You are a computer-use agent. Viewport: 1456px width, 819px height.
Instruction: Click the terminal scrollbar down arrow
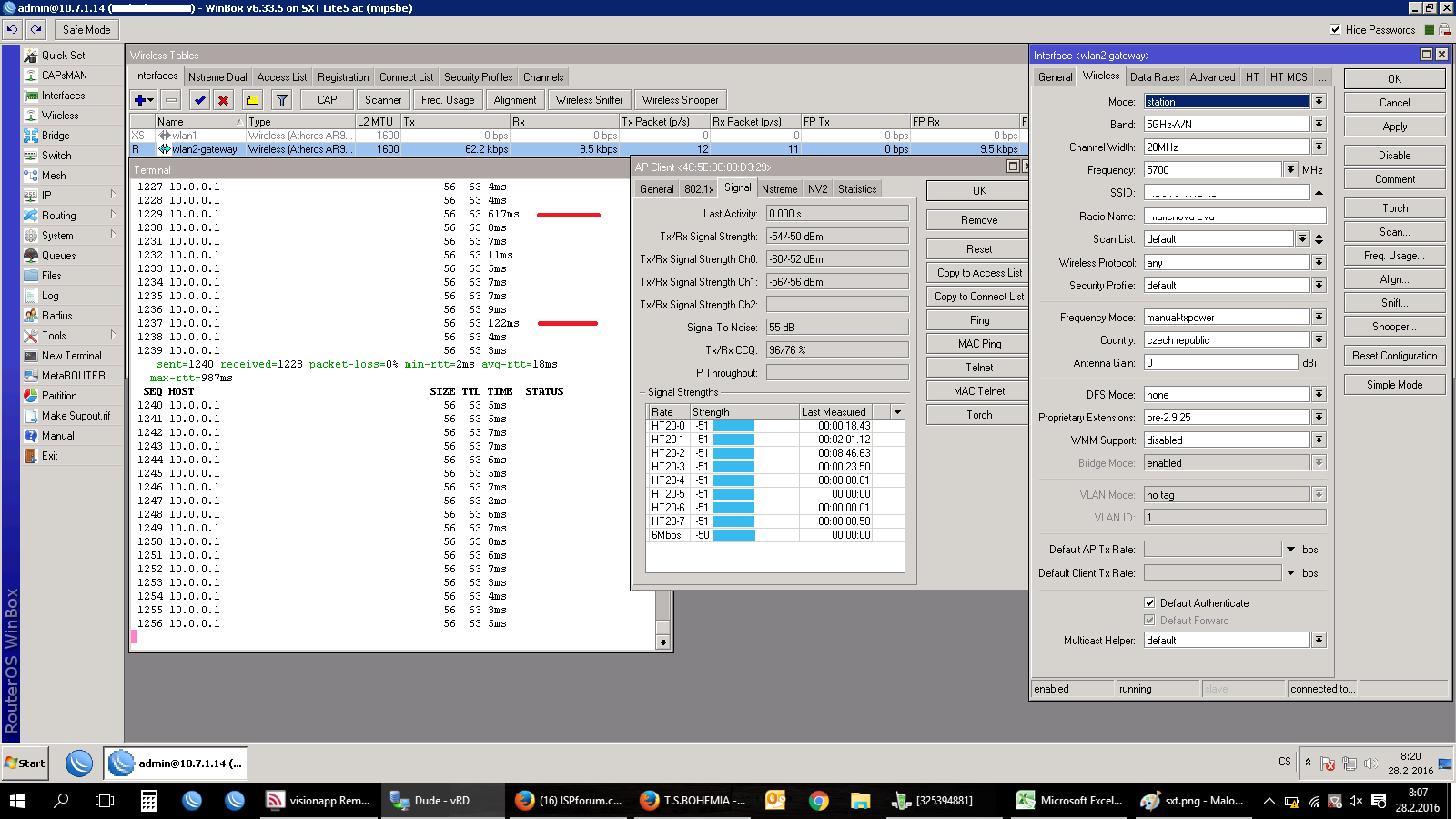click(x=662, y=642)
